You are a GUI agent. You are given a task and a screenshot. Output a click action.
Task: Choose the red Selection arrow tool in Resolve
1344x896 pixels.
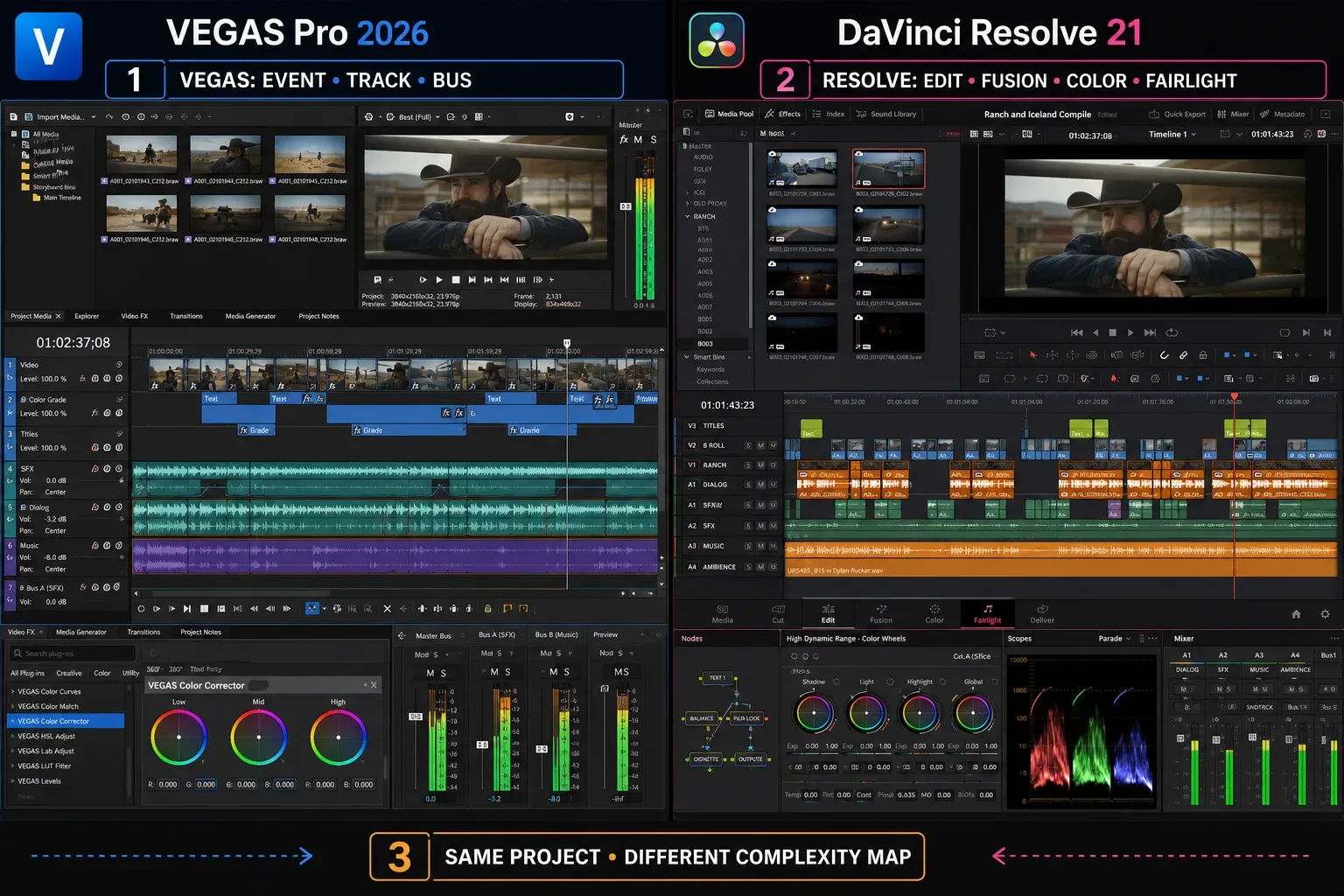[x=1033, y=355]
